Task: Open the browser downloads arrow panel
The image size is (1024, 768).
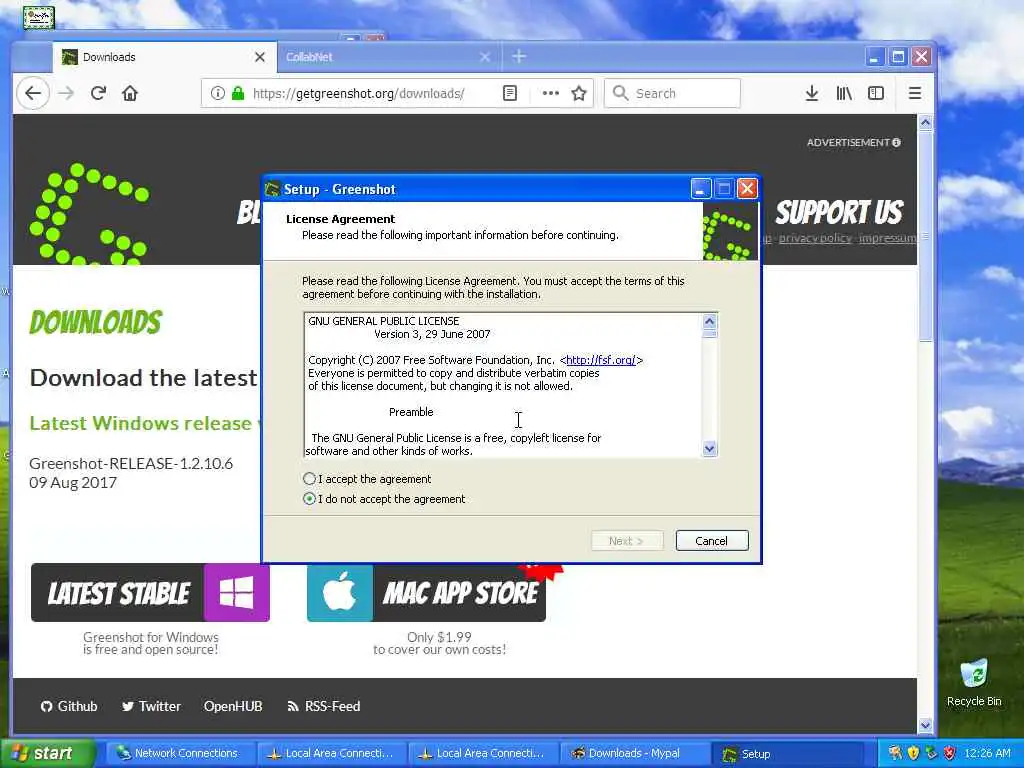Action: [812, 93]
